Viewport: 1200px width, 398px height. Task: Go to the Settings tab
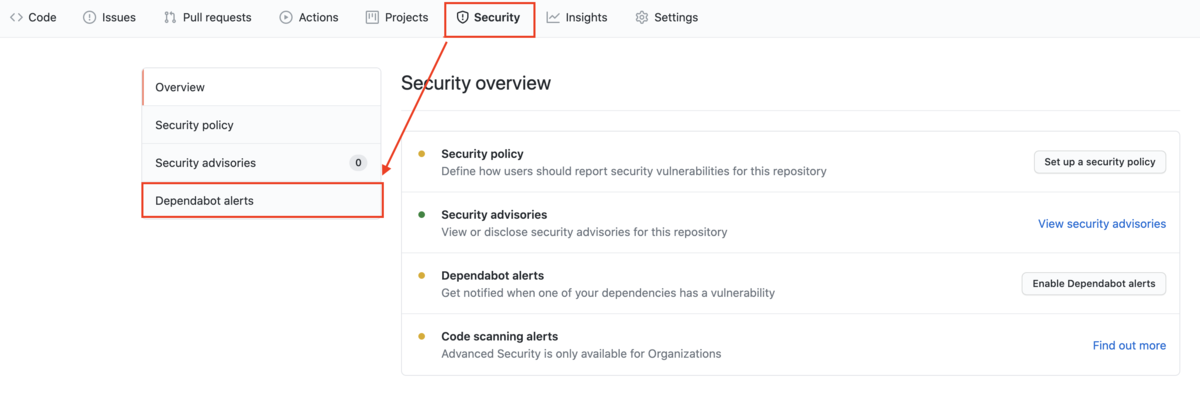[x=667, y=17]
